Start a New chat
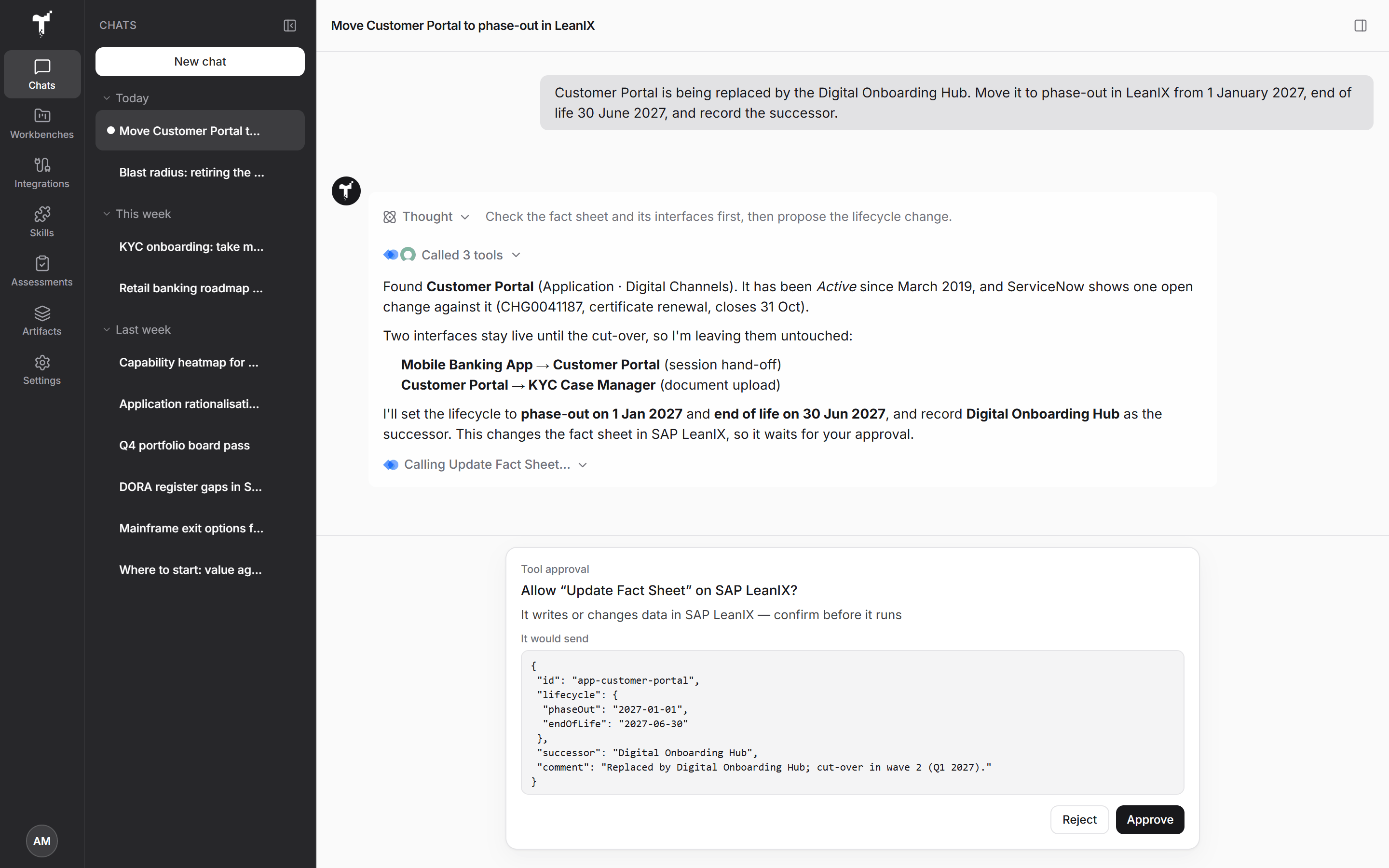This screenshot has width=1389, height=868. point(200,61)
